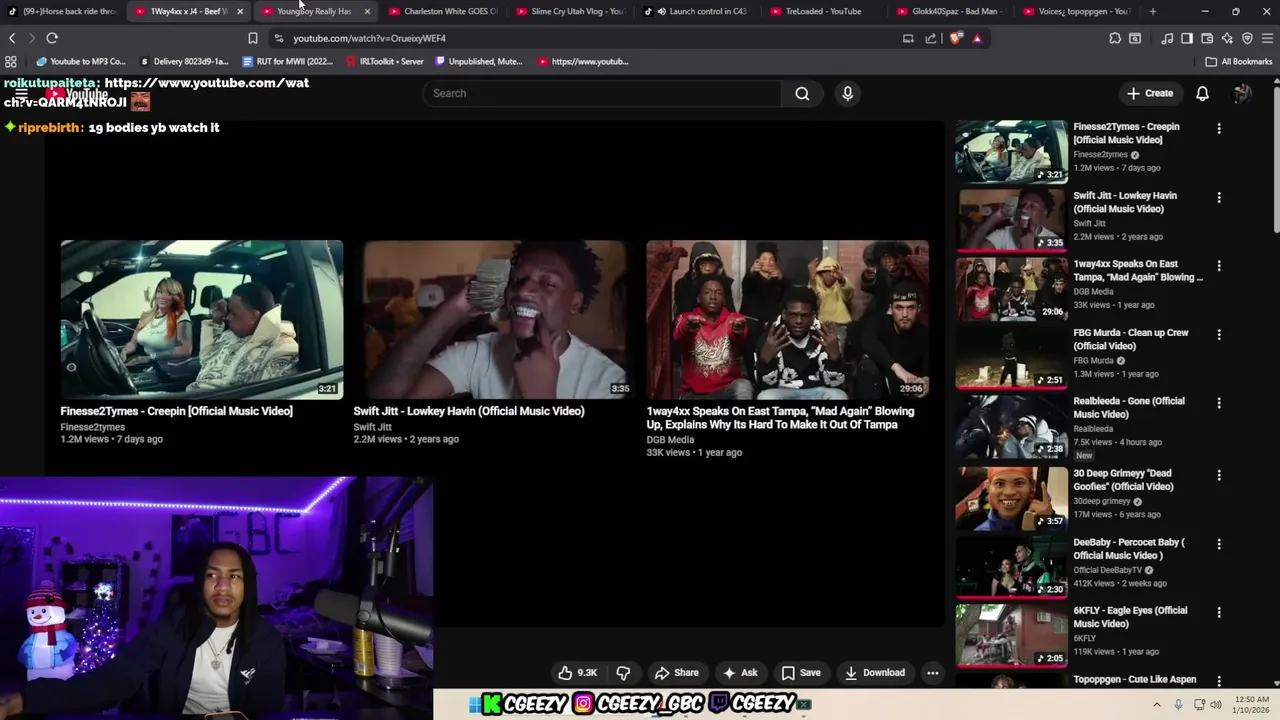1280x720 pixels.
Task: Open Brave Rewards triangle icon
Action: tap(977, 38)
